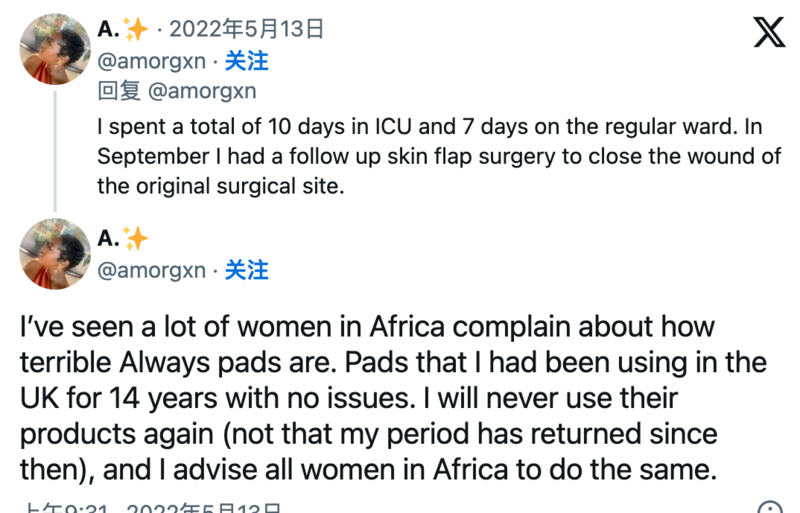Screen dimensions: 800x513
Task: Click 关注 beside the main tweet handle
Action: point(246,270)
